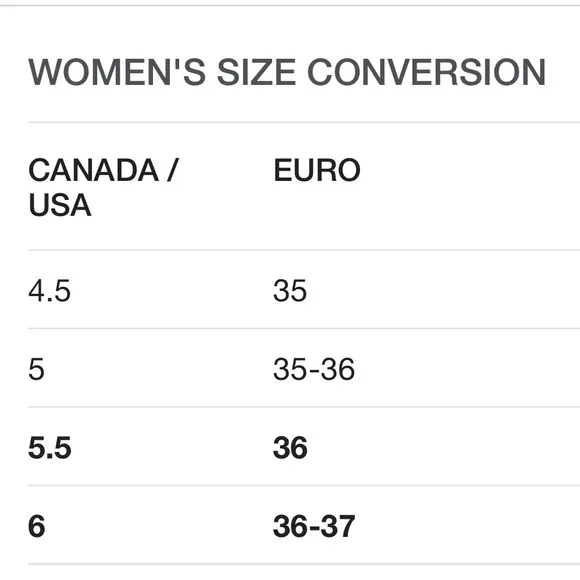Select the CANADA / USA column header

[104, 187]
